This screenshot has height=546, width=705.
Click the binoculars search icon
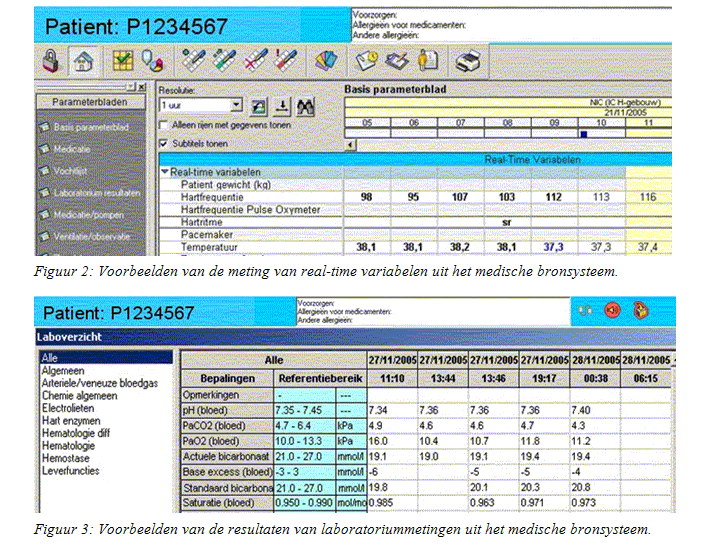[x=306, y=107]
